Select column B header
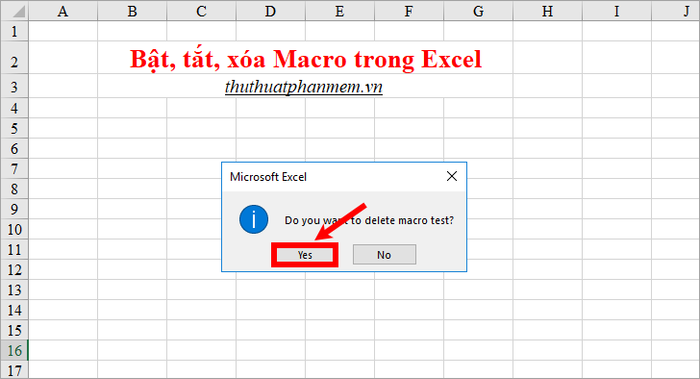Viewport: 700px width, 379px height. tap(132, 11)
